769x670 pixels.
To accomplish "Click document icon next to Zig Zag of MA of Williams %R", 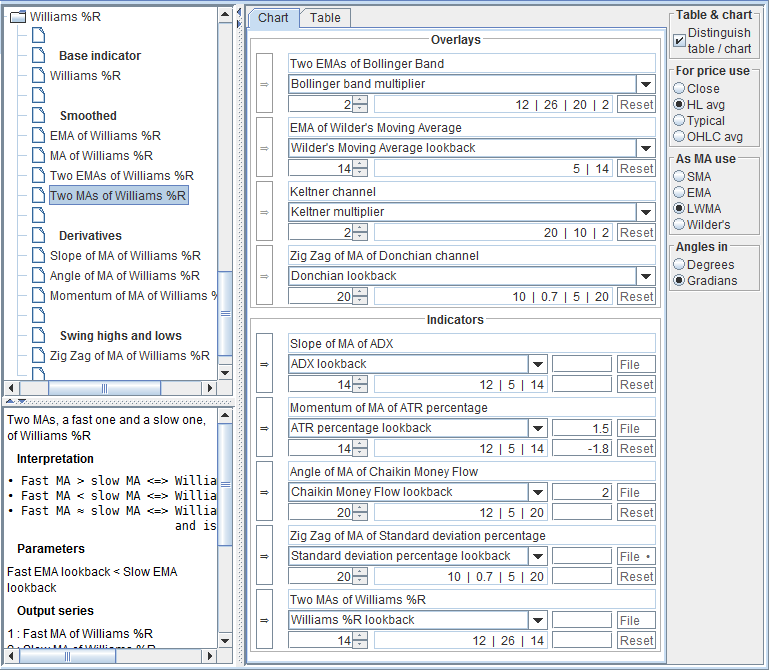I will click(x=38, y=356).
